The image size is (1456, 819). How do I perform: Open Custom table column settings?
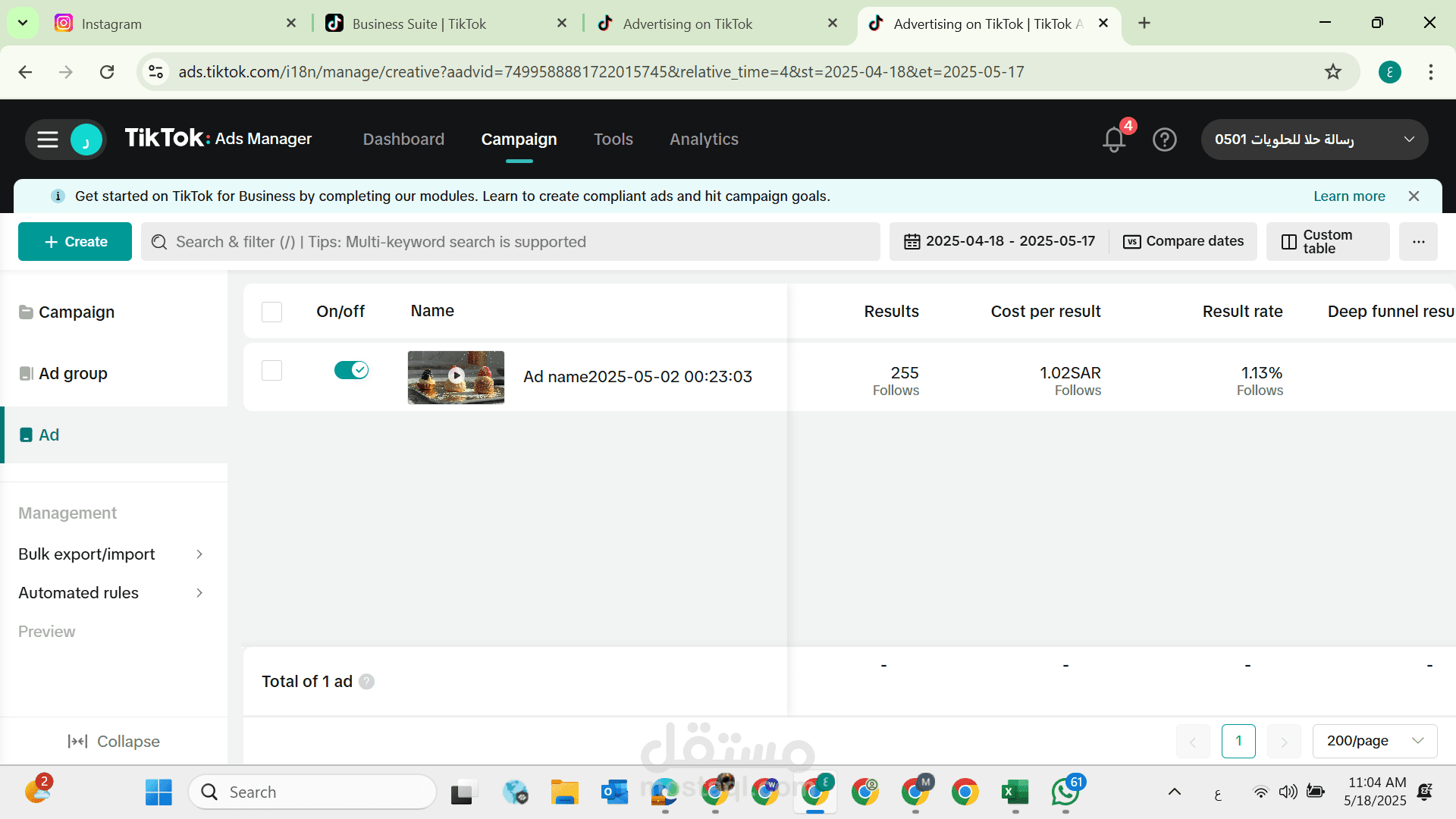[x=1327, y=242]
